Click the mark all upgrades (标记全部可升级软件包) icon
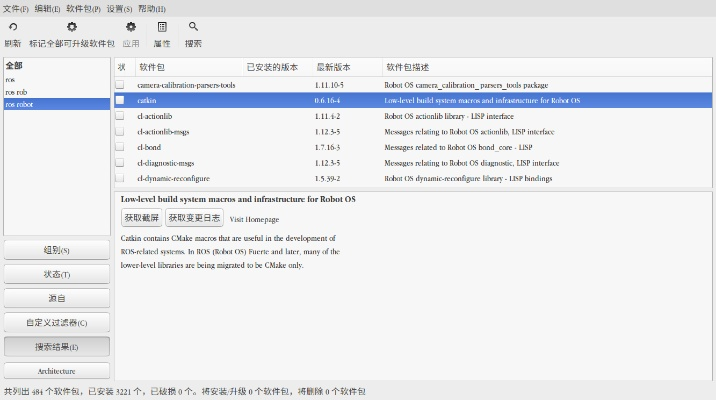716x400 pixels. [x=71, y=27]
